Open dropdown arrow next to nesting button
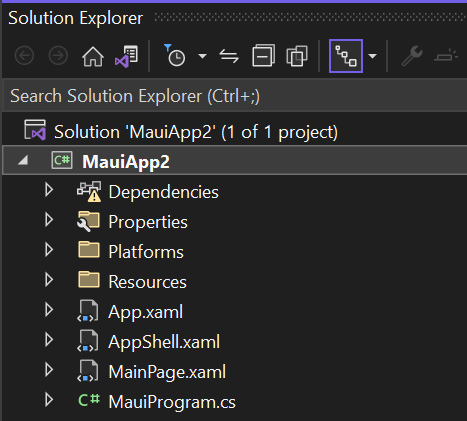The height and width of the screenshot is (421, 467). tap(373, 56)
